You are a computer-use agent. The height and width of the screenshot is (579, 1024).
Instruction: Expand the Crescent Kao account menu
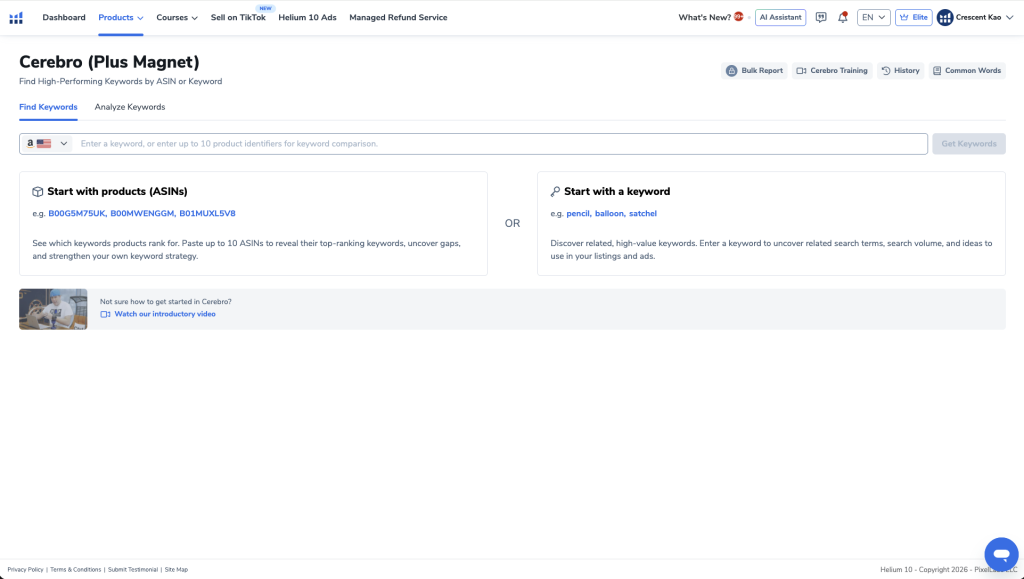[975, 17]
